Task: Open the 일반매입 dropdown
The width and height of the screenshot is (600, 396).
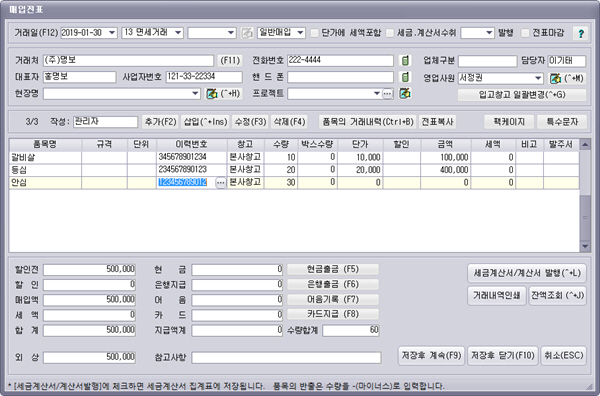Action: [x=300, y=33]
